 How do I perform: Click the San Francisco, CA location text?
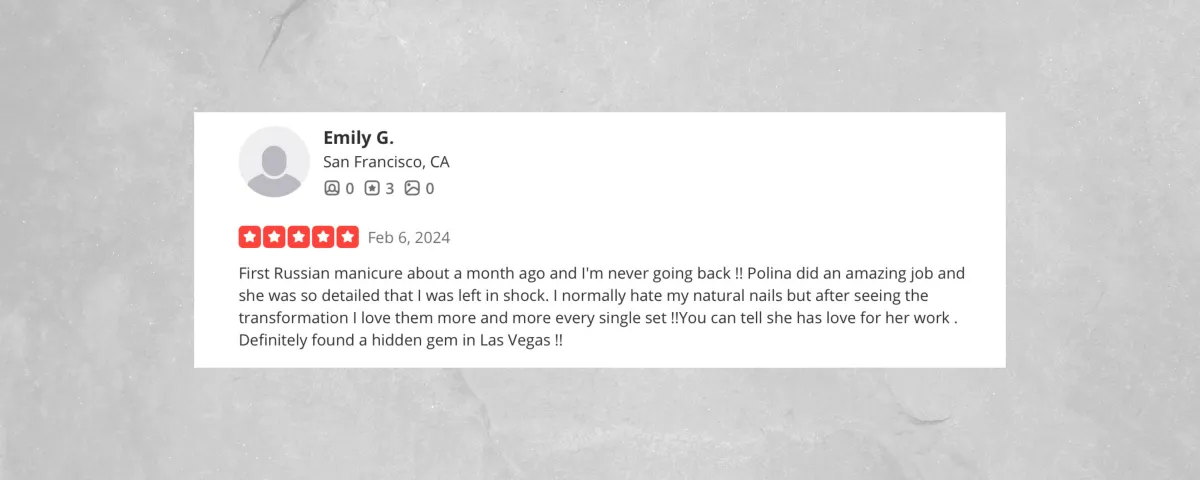pyautogui.click(x=386, y=162)
